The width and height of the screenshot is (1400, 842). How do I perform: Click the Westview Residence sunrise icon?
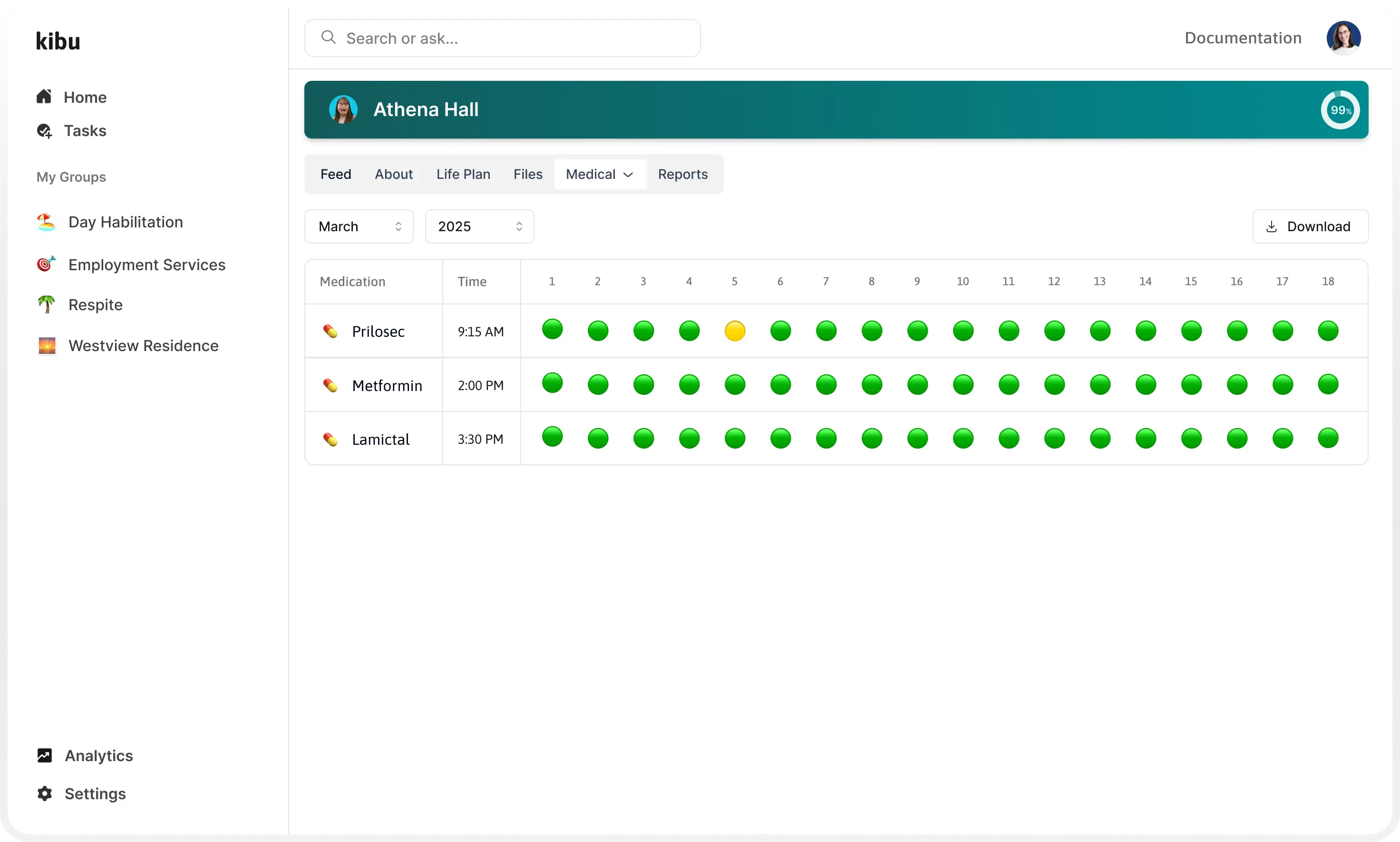(x=47, y=345)
